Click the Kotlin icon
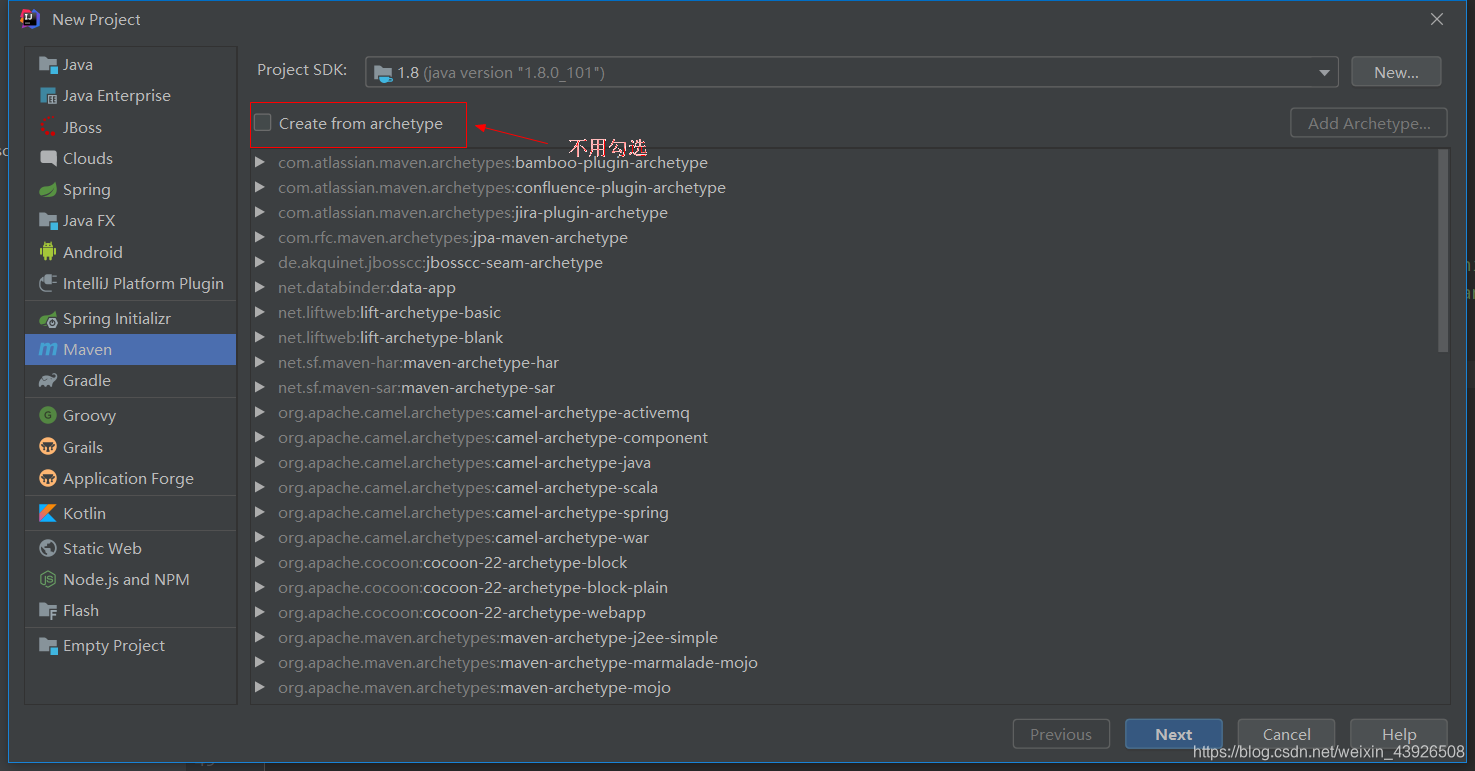 point(48,513)
